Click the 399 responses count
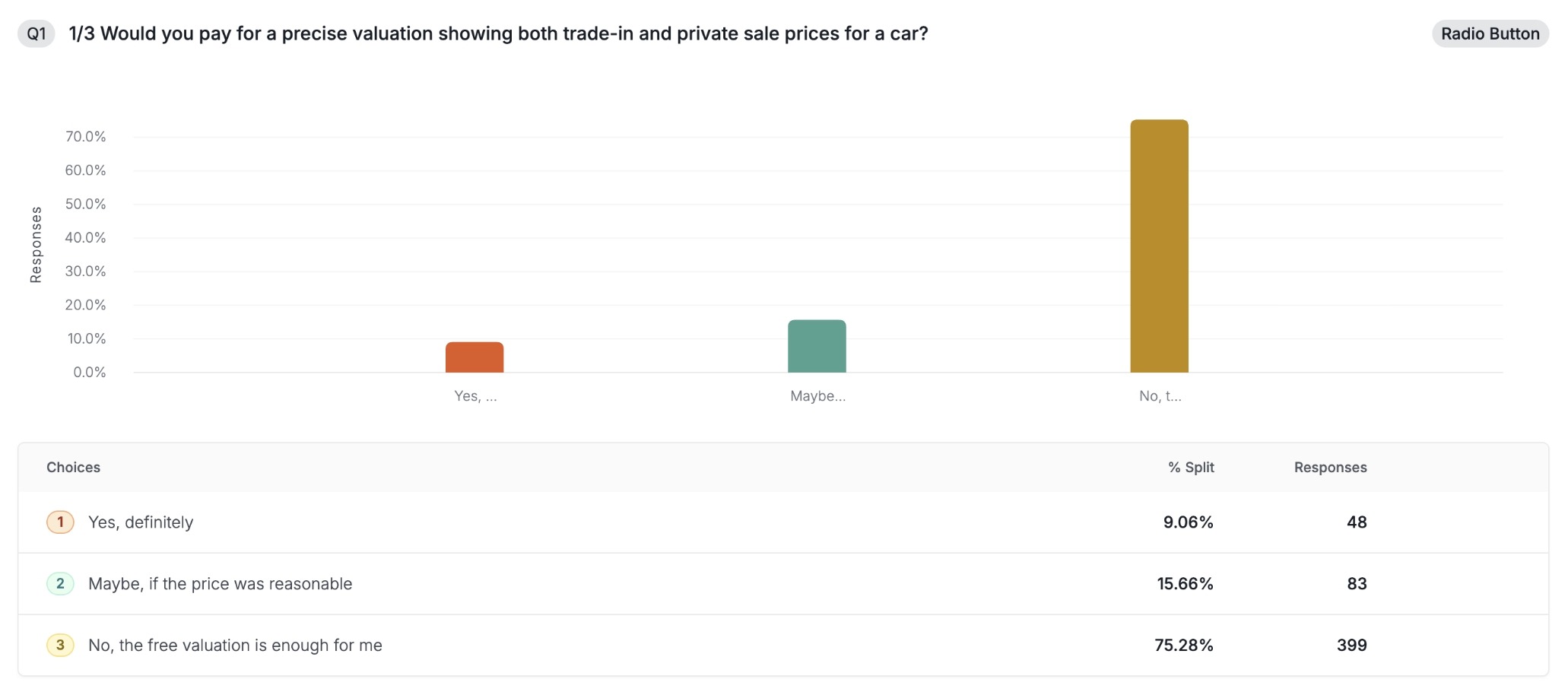 click(1351, 646)
